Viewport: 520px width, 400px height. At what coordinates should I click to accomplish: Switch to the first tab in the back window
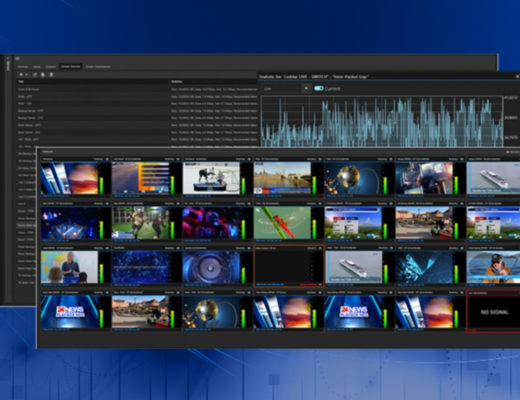(23, 67)
